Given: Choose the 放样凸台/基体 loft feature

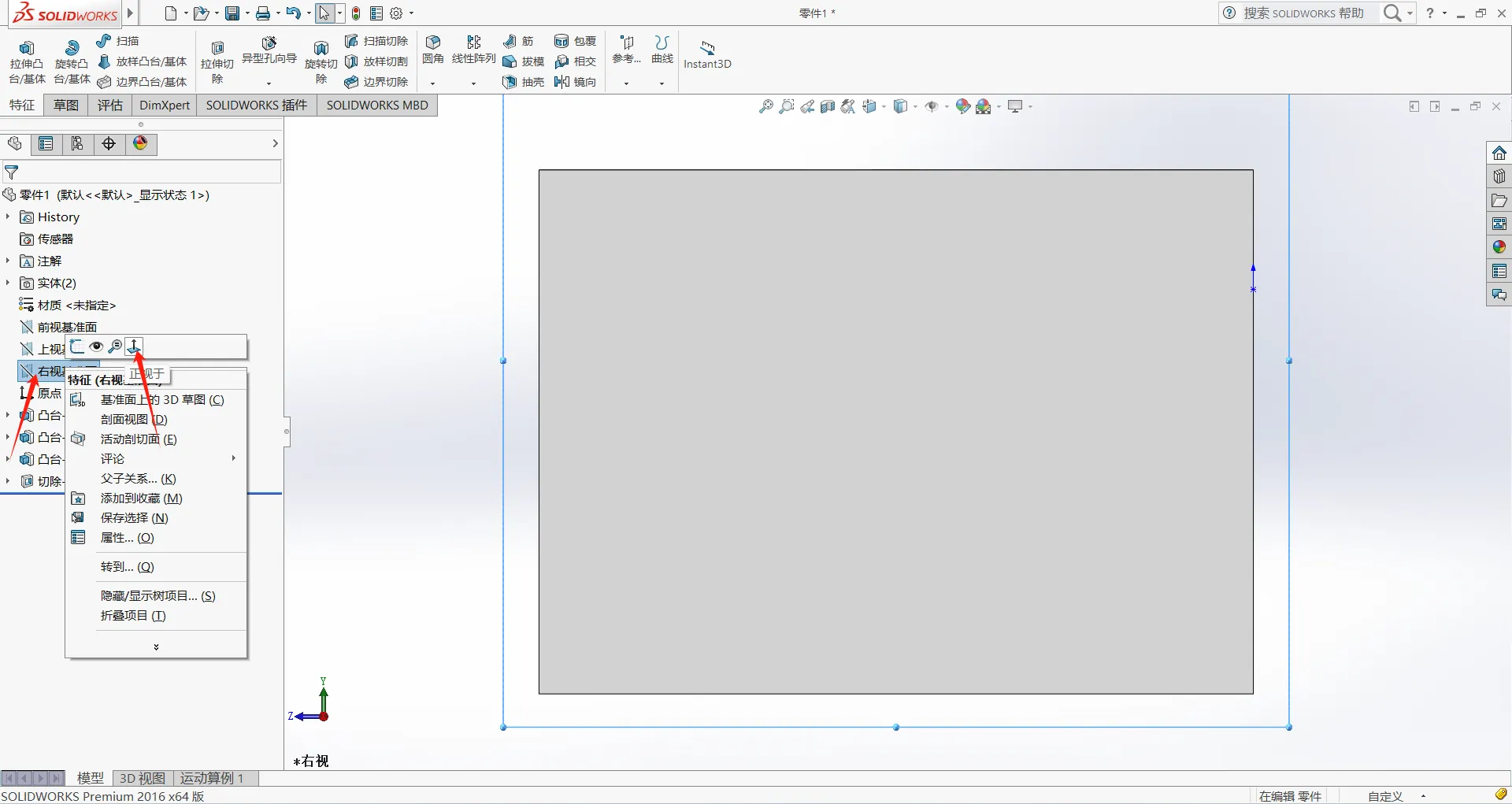Looking at the screenshot, I should tap(142, 61).
